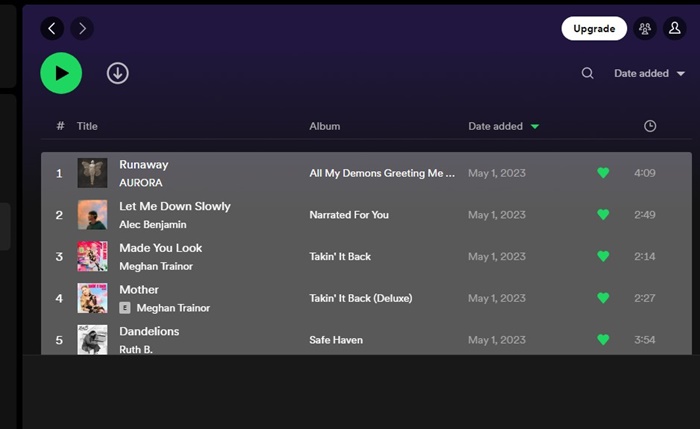
Task: Open the Narrated For You album link
Action: tap(349, 215)
